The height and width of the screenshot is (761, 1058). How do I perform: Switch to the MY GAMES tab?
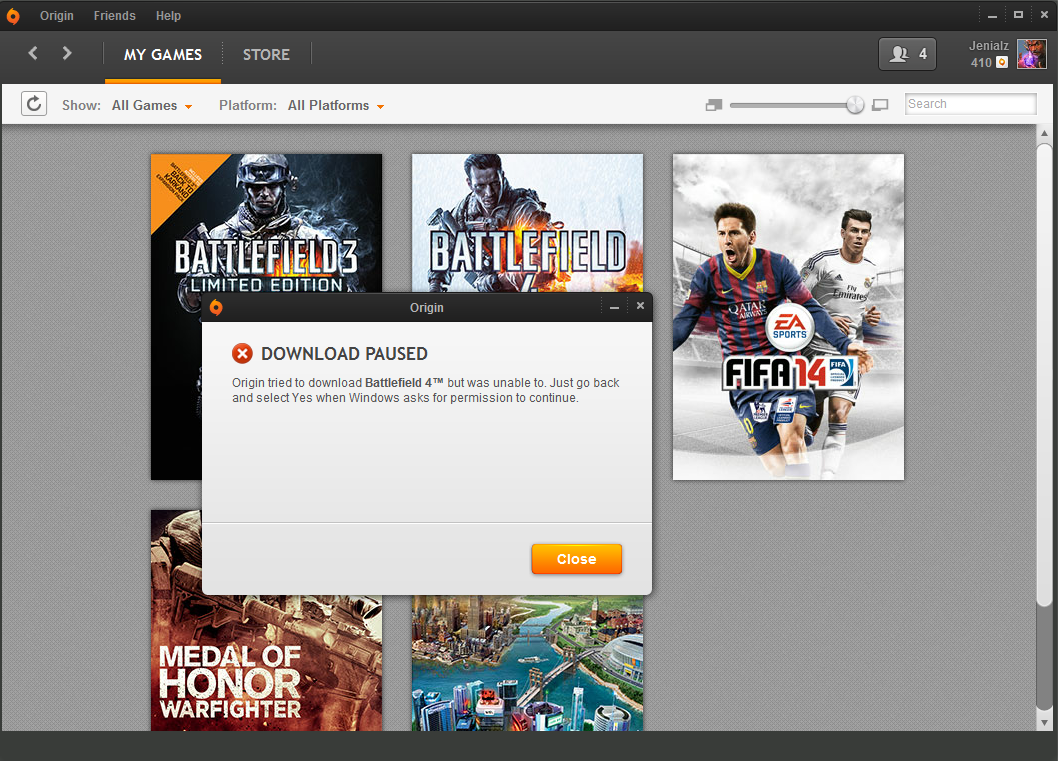click(163, 55)
